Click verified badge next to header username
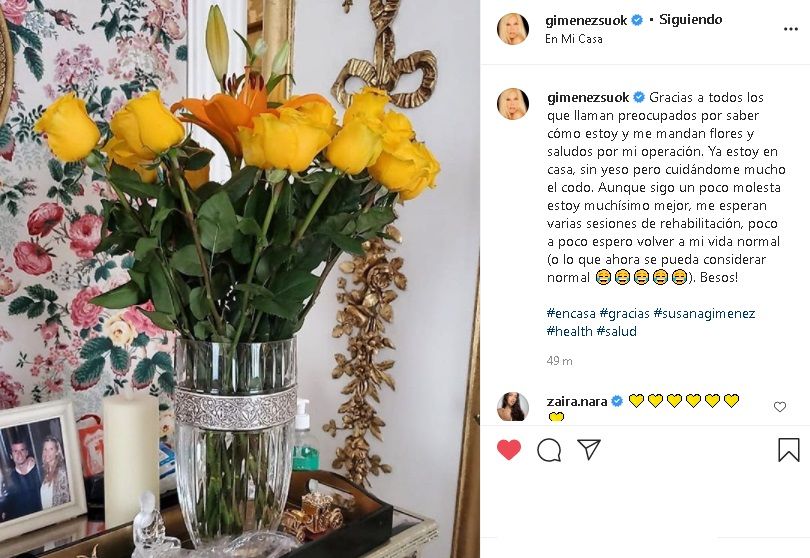 (x=637, y=20)
